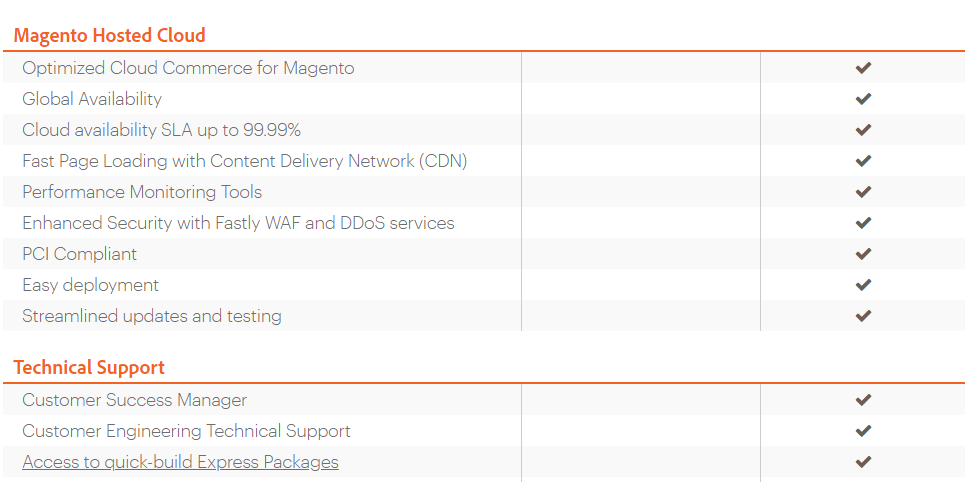Click the PCI Compliant checkmark icon

[863, 254]
